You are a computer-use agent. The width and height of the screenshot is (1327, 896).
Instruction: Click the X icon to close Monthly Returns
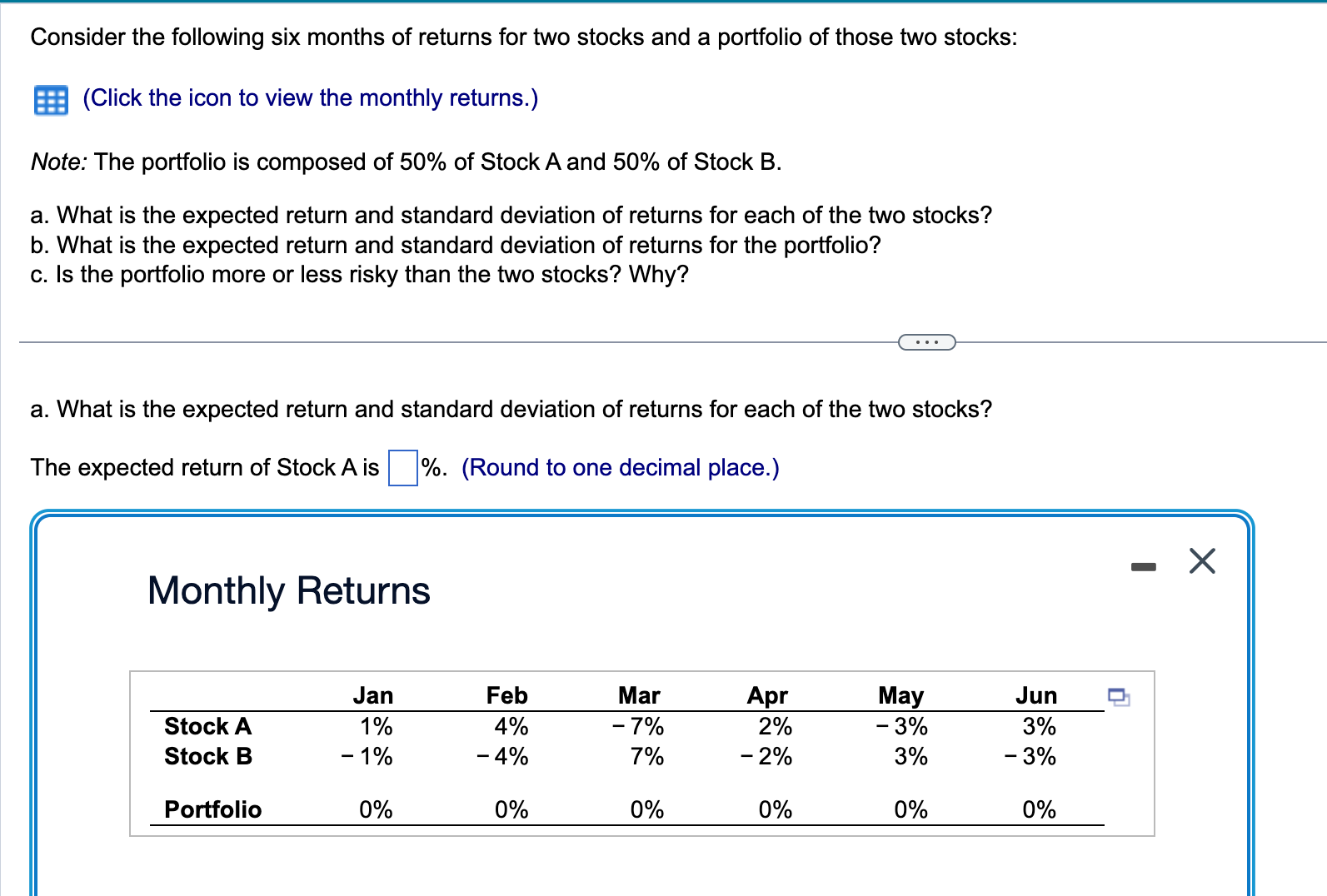coord(1200,561)
